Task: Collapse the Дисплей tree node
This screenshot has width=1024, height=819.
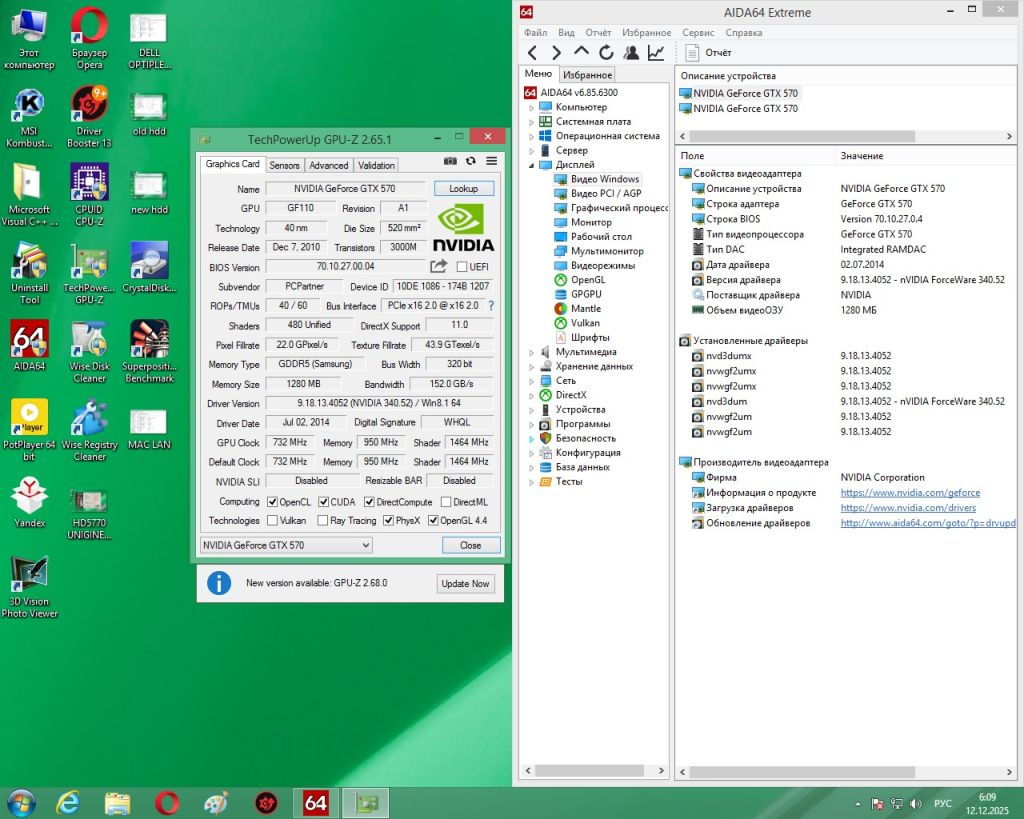Action: (532, 165)
